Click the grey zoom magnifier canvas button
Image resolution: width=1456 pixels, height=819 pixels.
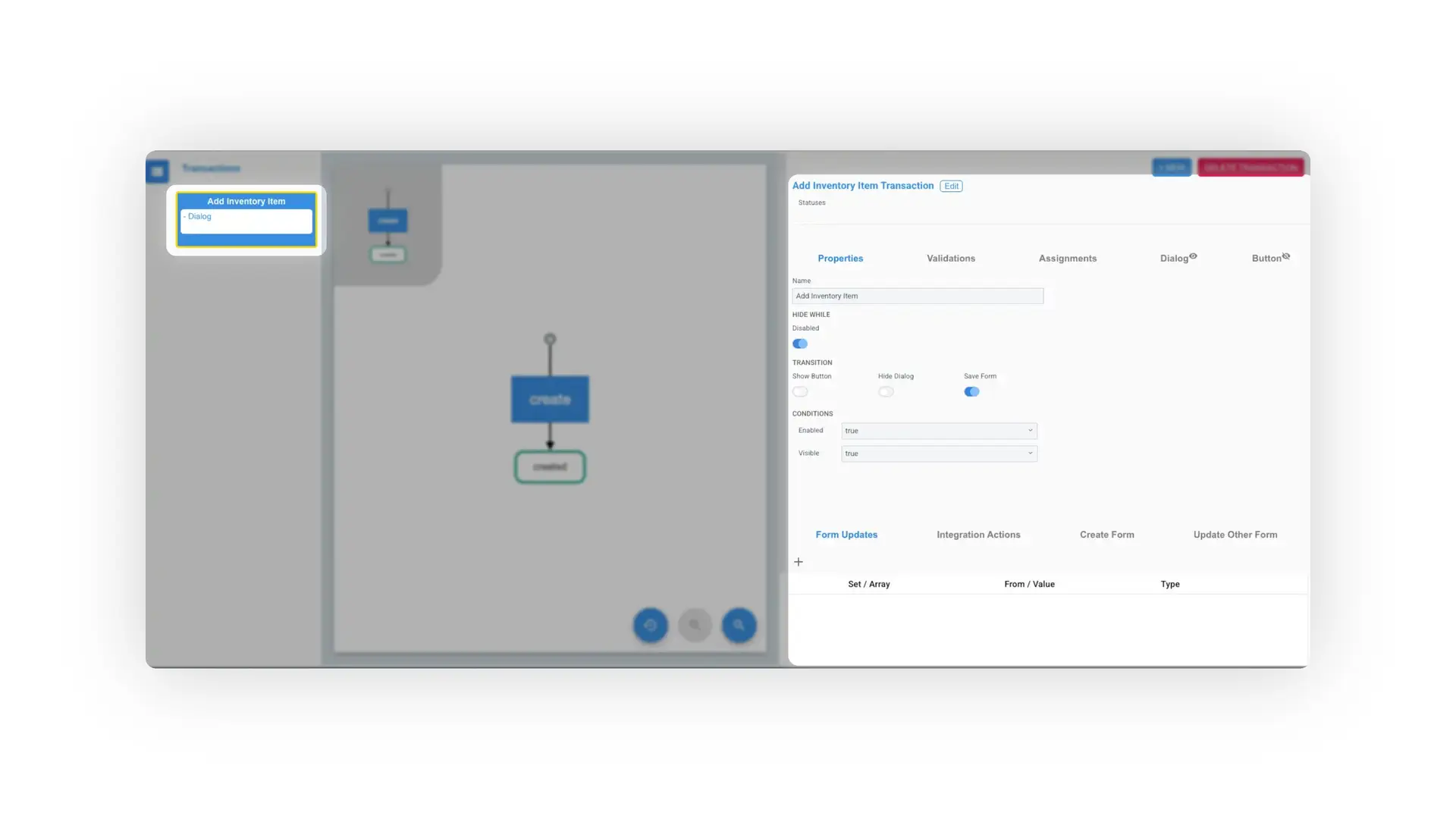coord(694,626)
